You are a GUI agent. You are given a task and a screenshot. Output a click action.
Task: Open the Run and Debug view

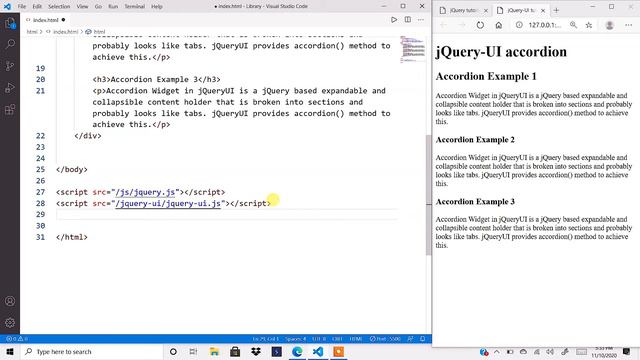[10, 88]
